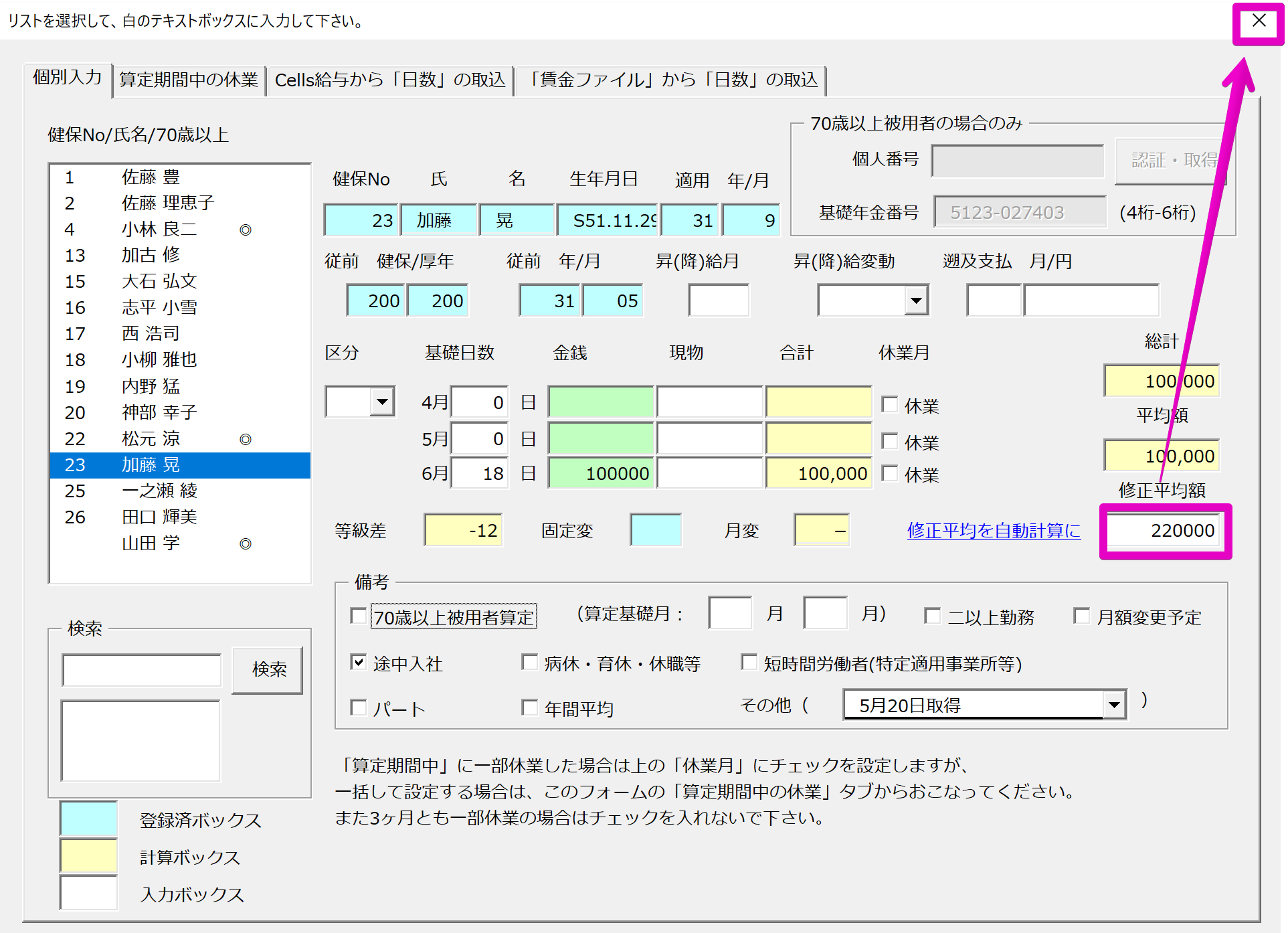Select the 個別入力 tab
Viewport: 1288px width, 933px height.
tap(68, 78)
